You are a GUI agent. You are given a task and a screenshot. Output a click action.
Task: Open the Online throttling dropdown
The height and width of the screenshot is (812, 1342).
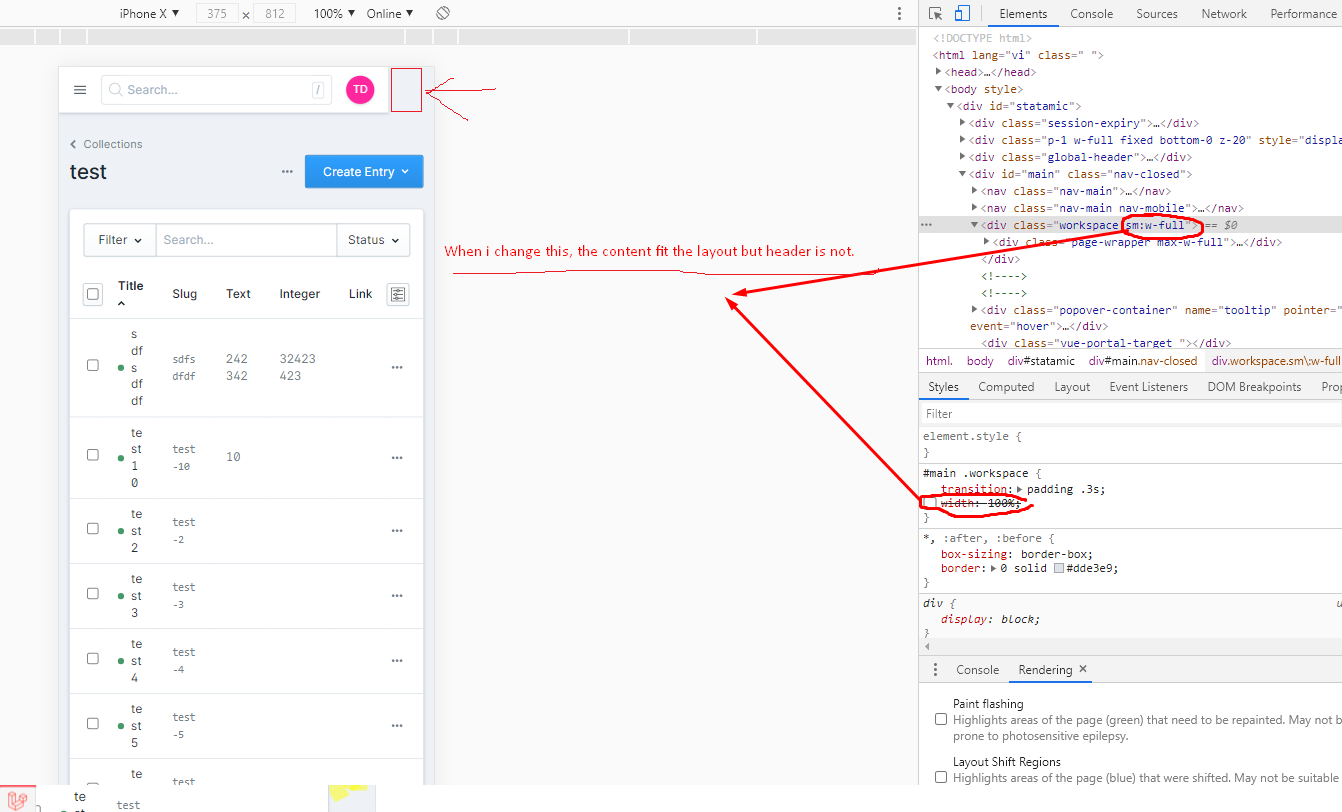390,14
